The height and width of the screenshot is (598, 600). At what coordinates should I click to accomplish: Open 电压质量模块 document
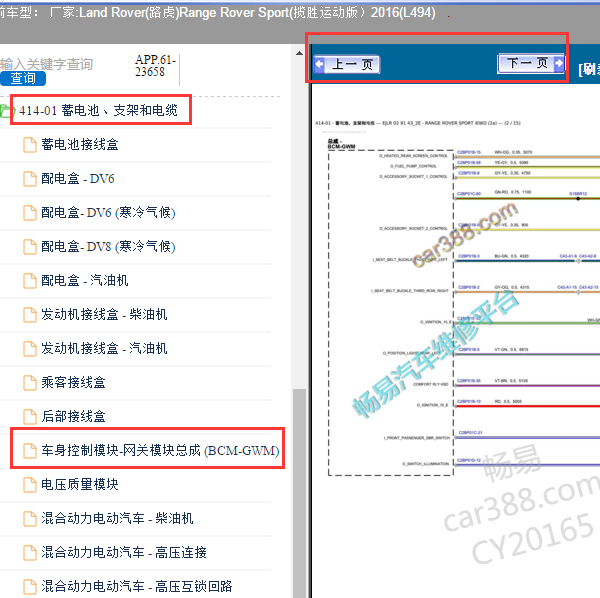80,484
